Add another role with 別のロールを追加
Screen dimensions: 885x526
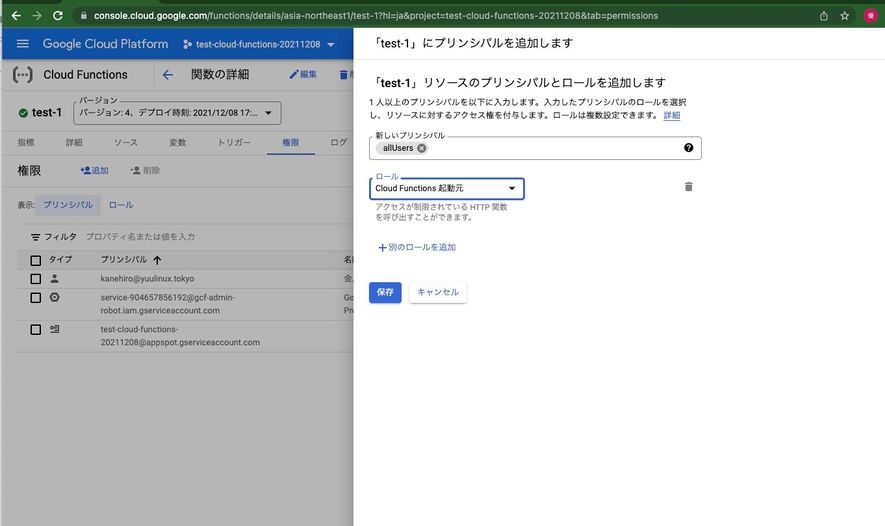(x=417, y=247)
